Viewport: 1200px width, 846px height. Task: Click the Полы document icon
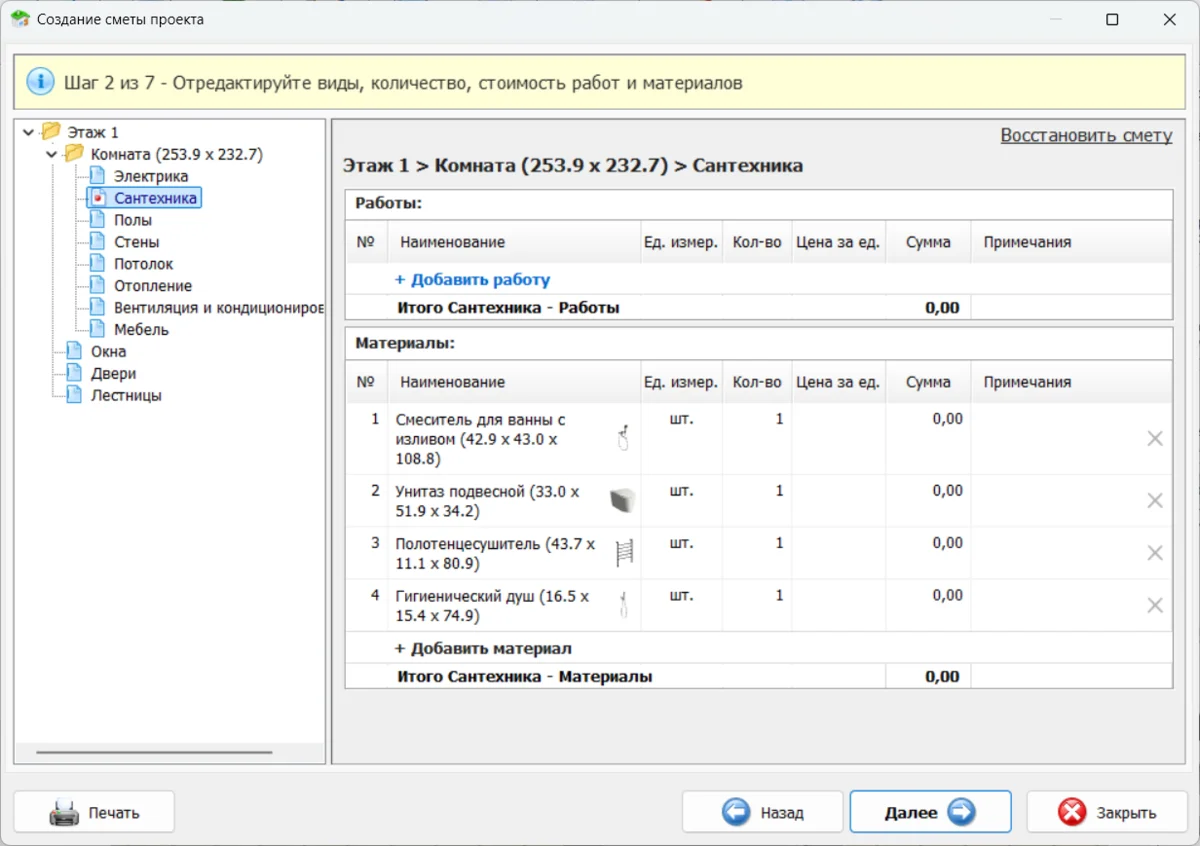97,220
